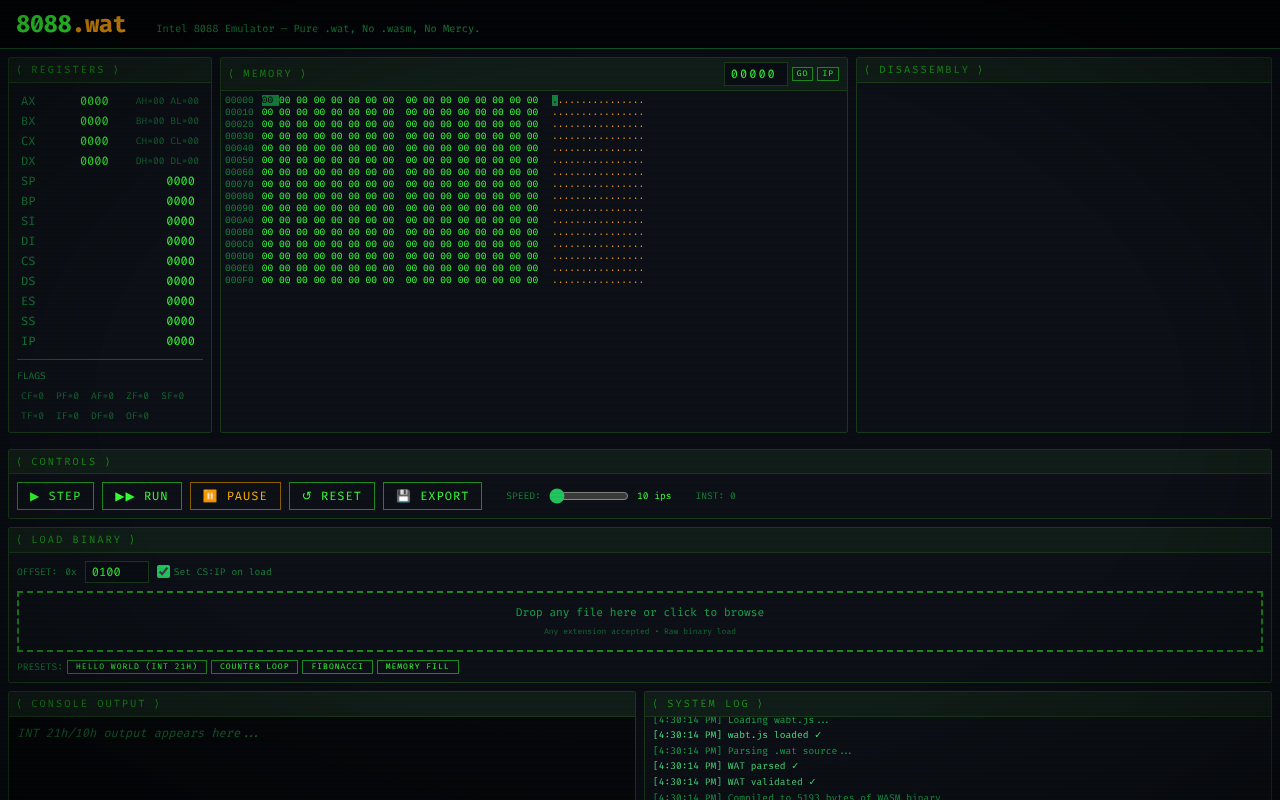Select the BX register value
The width and height of the screenshot is (1280, 800).
point(94,121)
